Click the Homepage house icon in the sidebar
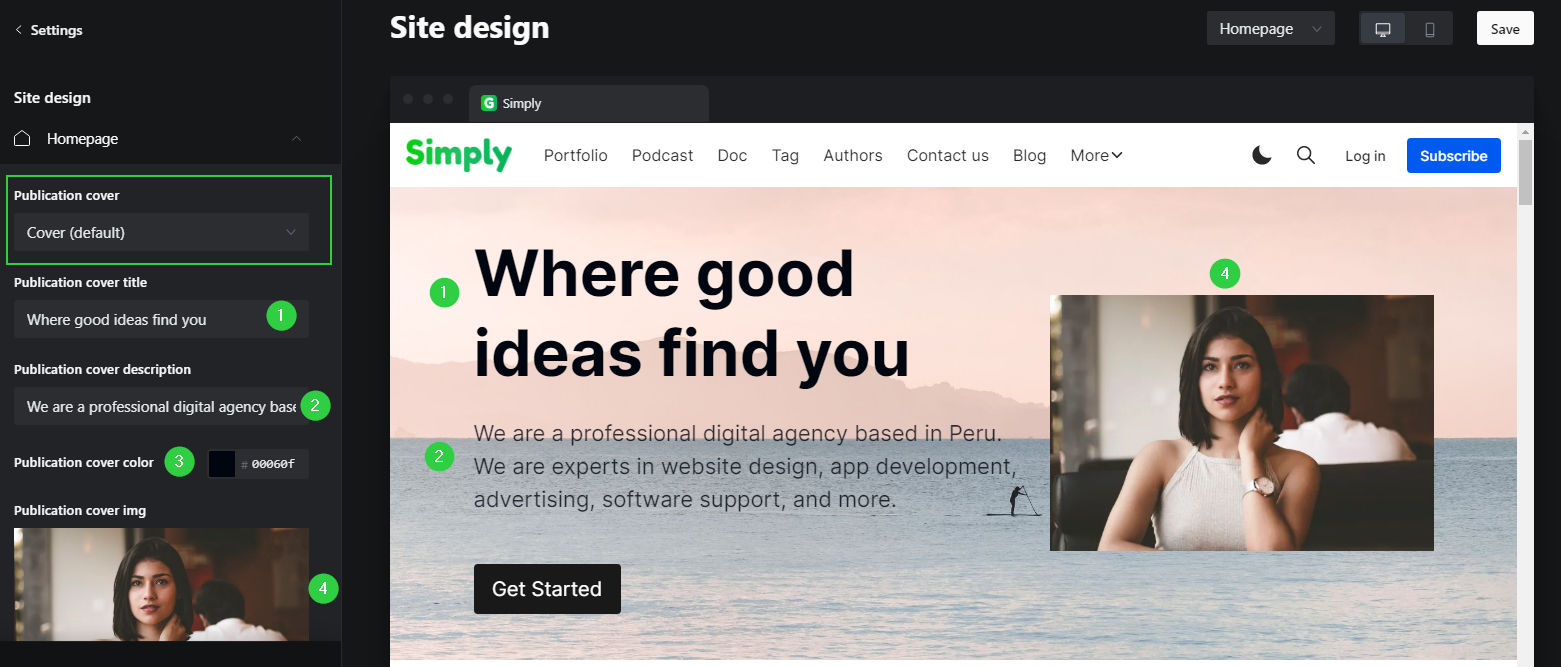This screenshot has height=667, width=1561. tap(23, 139)
